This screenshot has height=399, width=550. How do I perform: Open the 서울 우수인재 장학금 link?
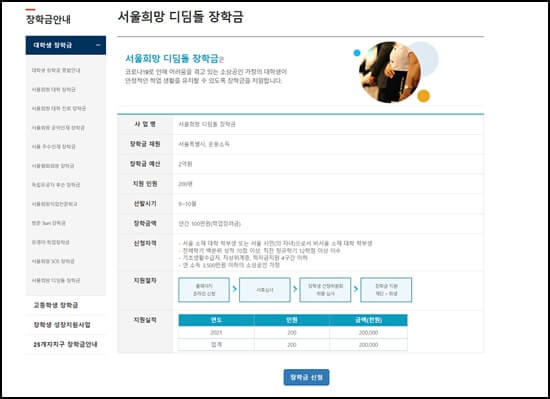53,147
